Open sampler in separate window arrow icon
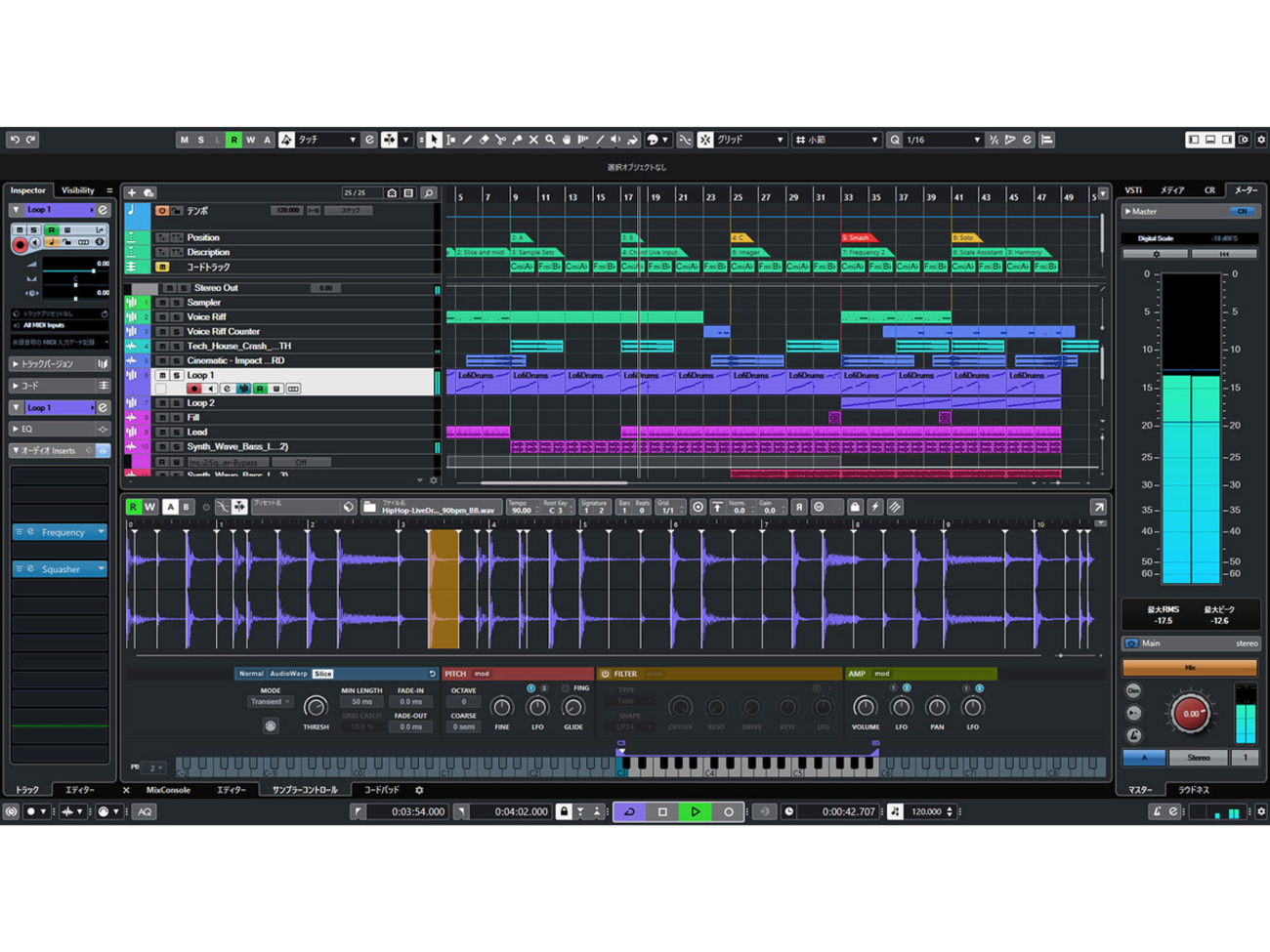This screenshot has height=952, width=1270. 1098,508
